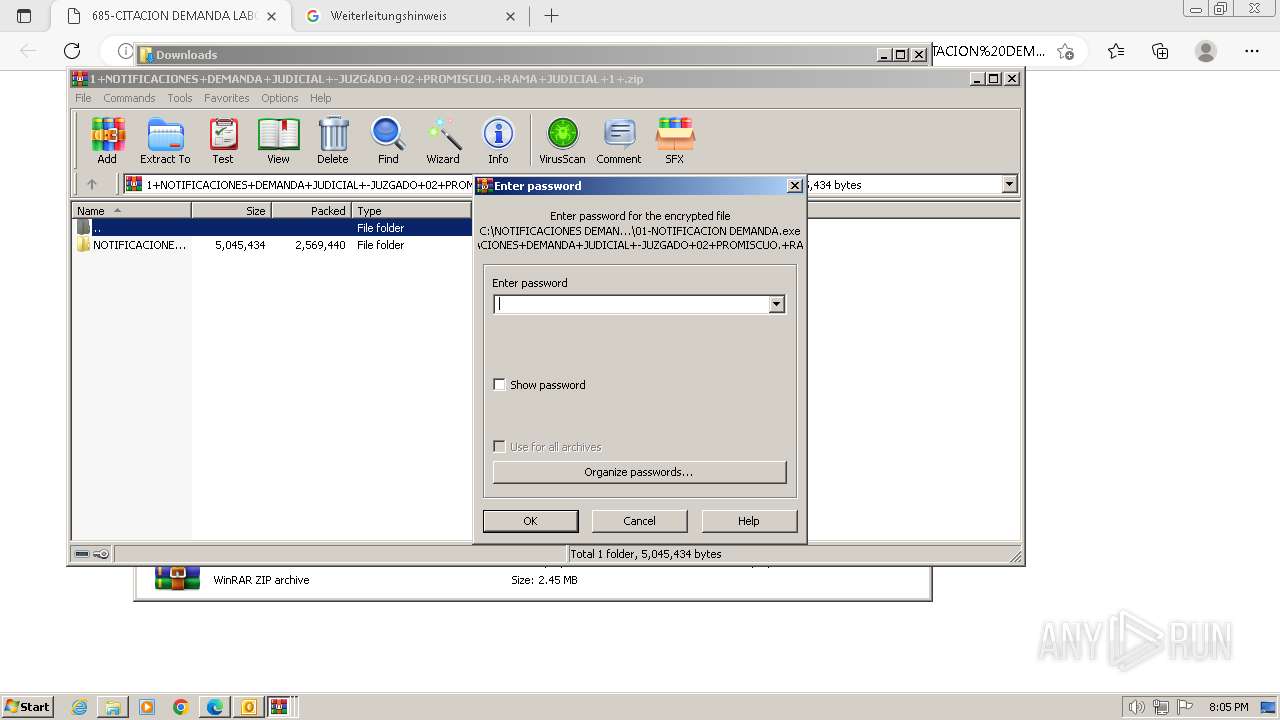Click the volume speaker tray icon
This screenshot has height=720, width=1280.
click(x=1136, y=707)
